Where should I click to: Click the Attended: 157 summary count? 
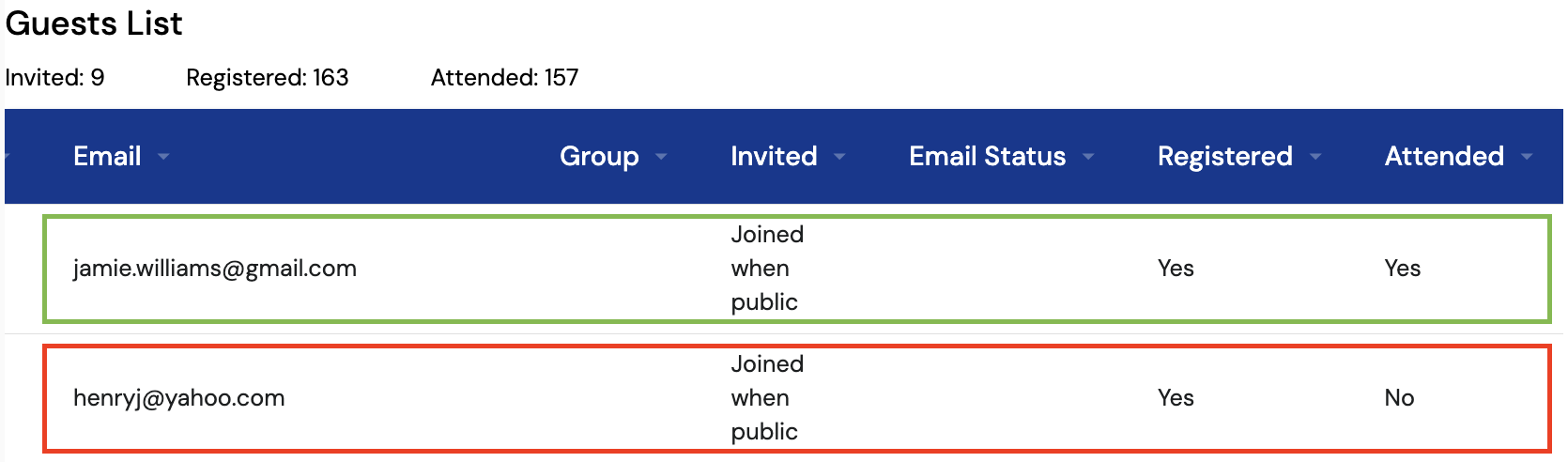pyautogui.click(x=504, y=78)
